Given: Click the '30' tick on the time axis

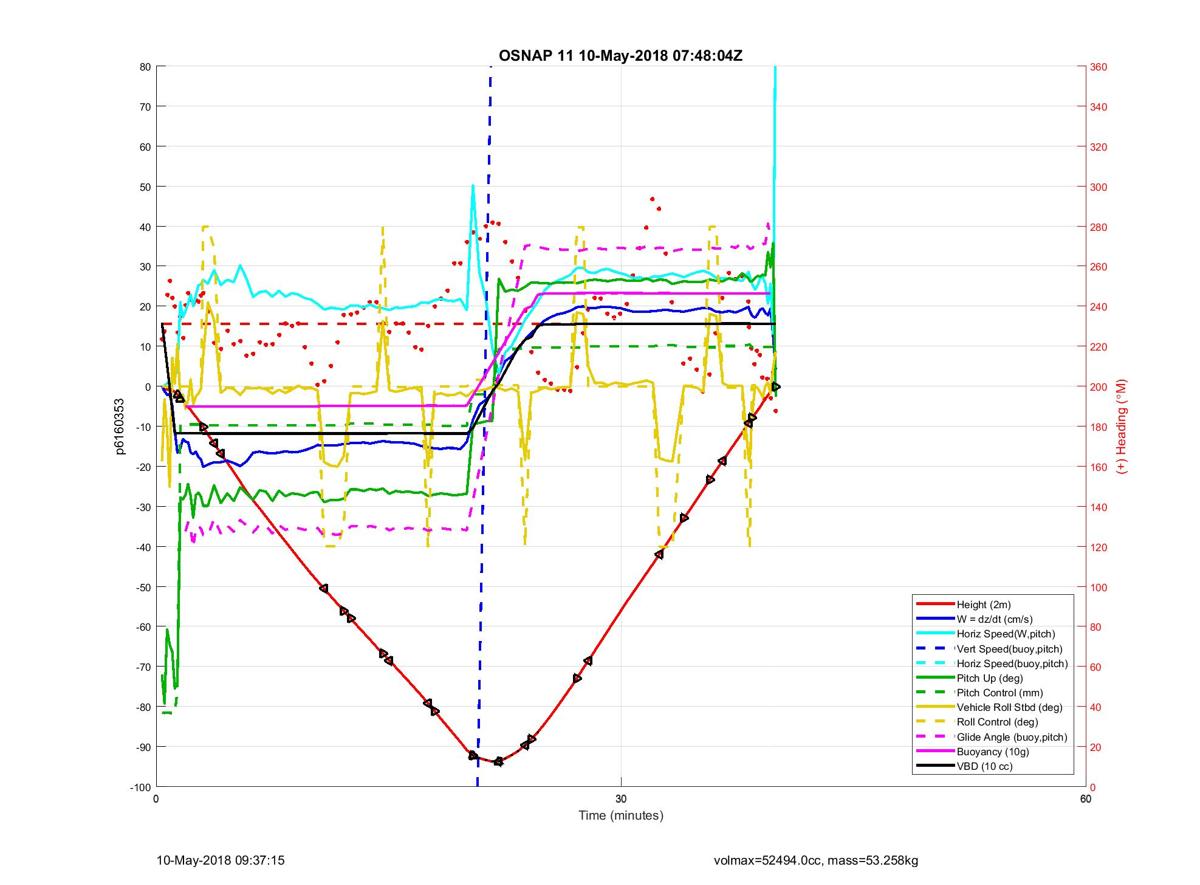Looking at the screenshot, I should click(621, 799).
